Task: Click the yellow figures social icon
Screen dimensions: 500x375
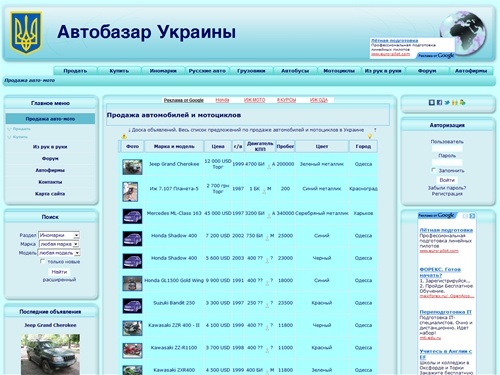Action: coord(455,103)
